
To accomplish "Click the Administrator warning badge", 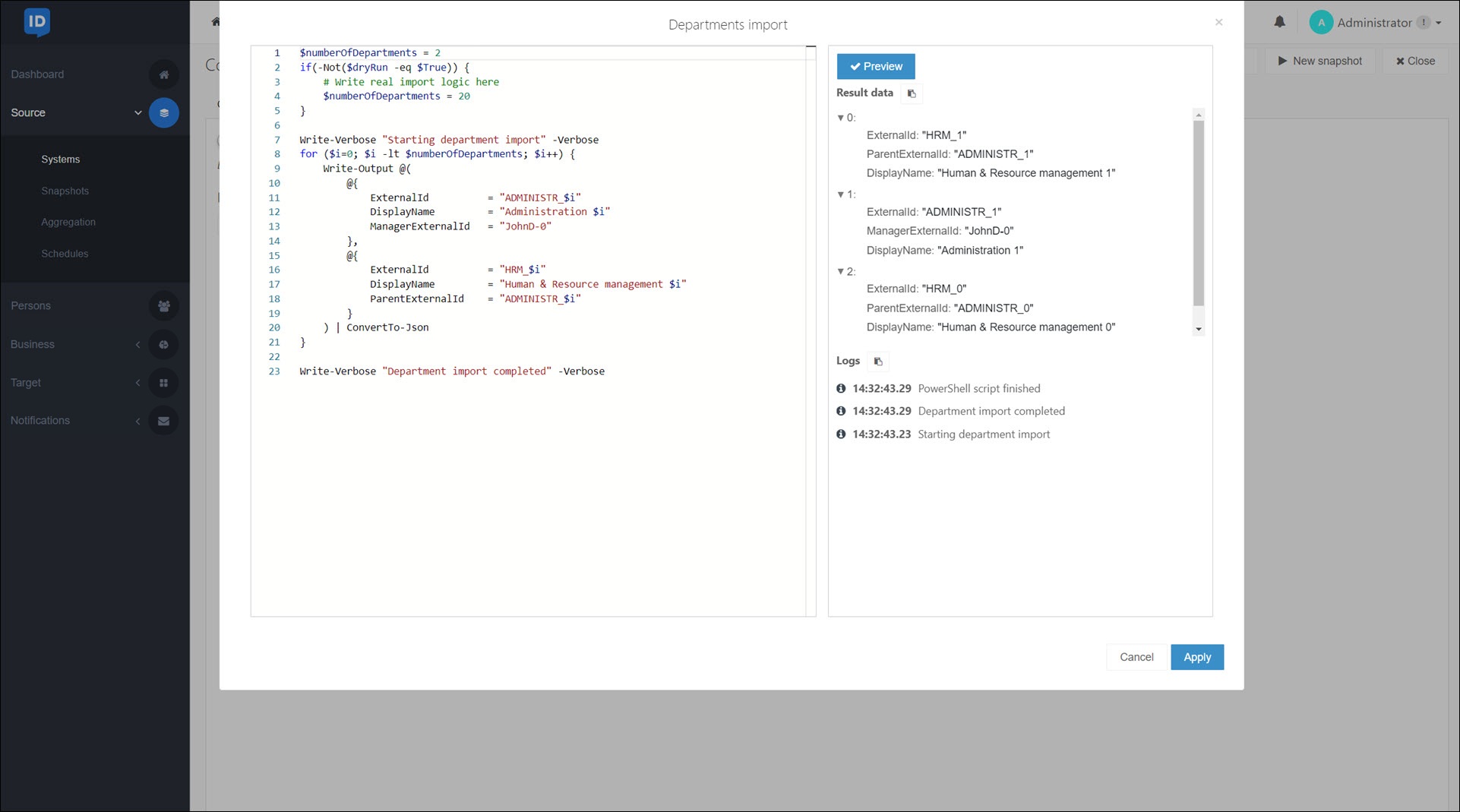I will click(x=1424, y=23).
